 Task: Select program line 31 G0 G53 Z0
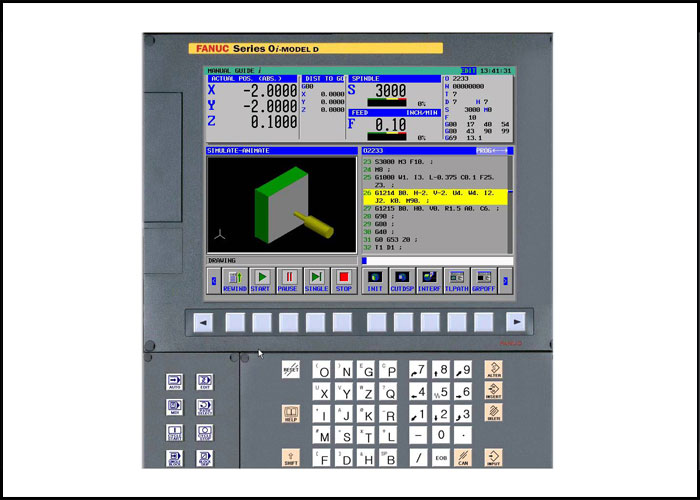435,240
